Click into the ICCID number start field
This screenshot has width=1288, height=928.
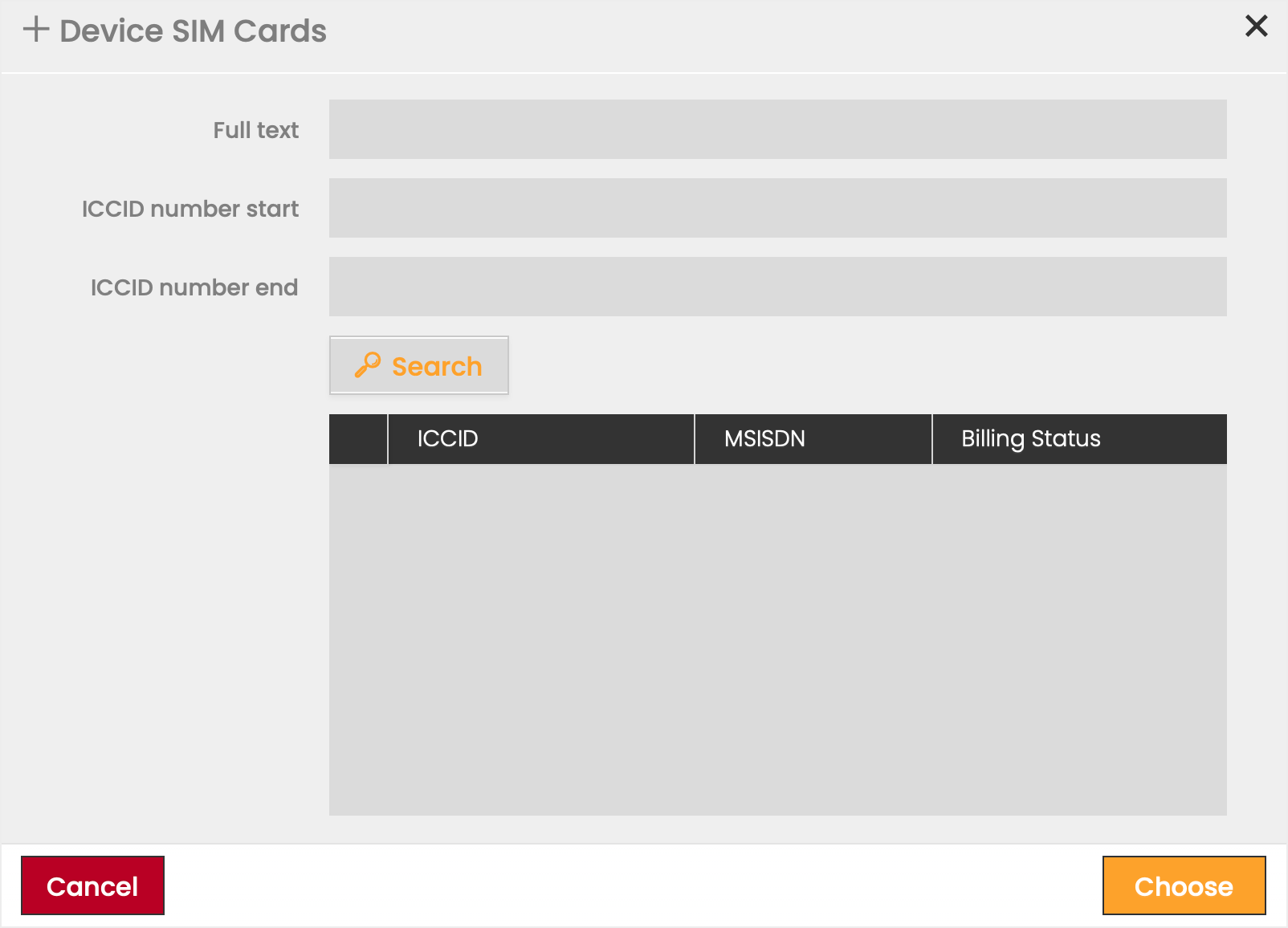[777, 208]
